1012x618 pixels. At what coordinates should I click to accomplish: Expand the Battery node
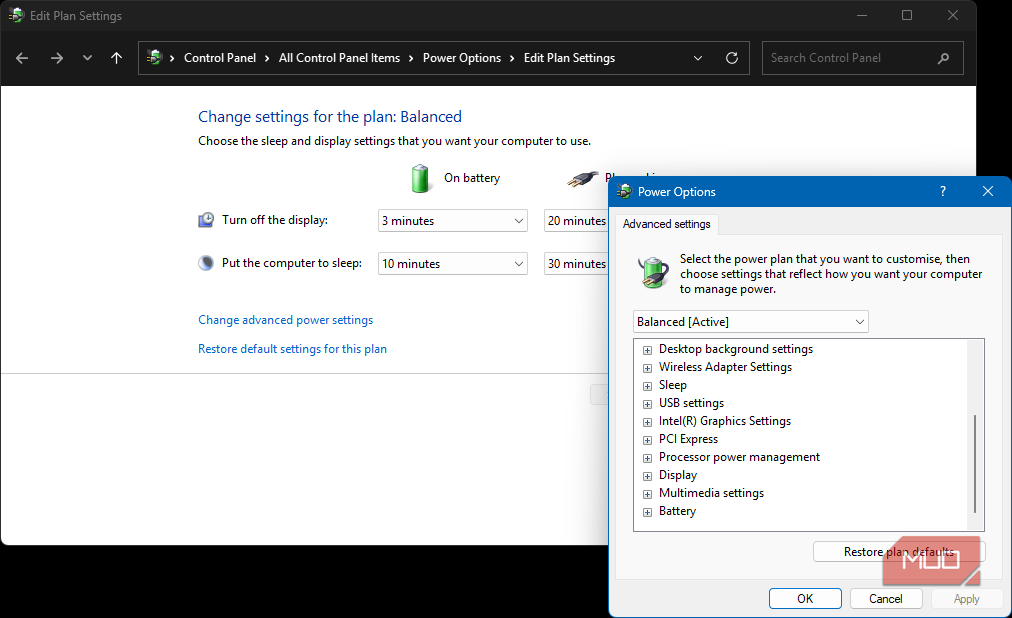coord(647,513)
